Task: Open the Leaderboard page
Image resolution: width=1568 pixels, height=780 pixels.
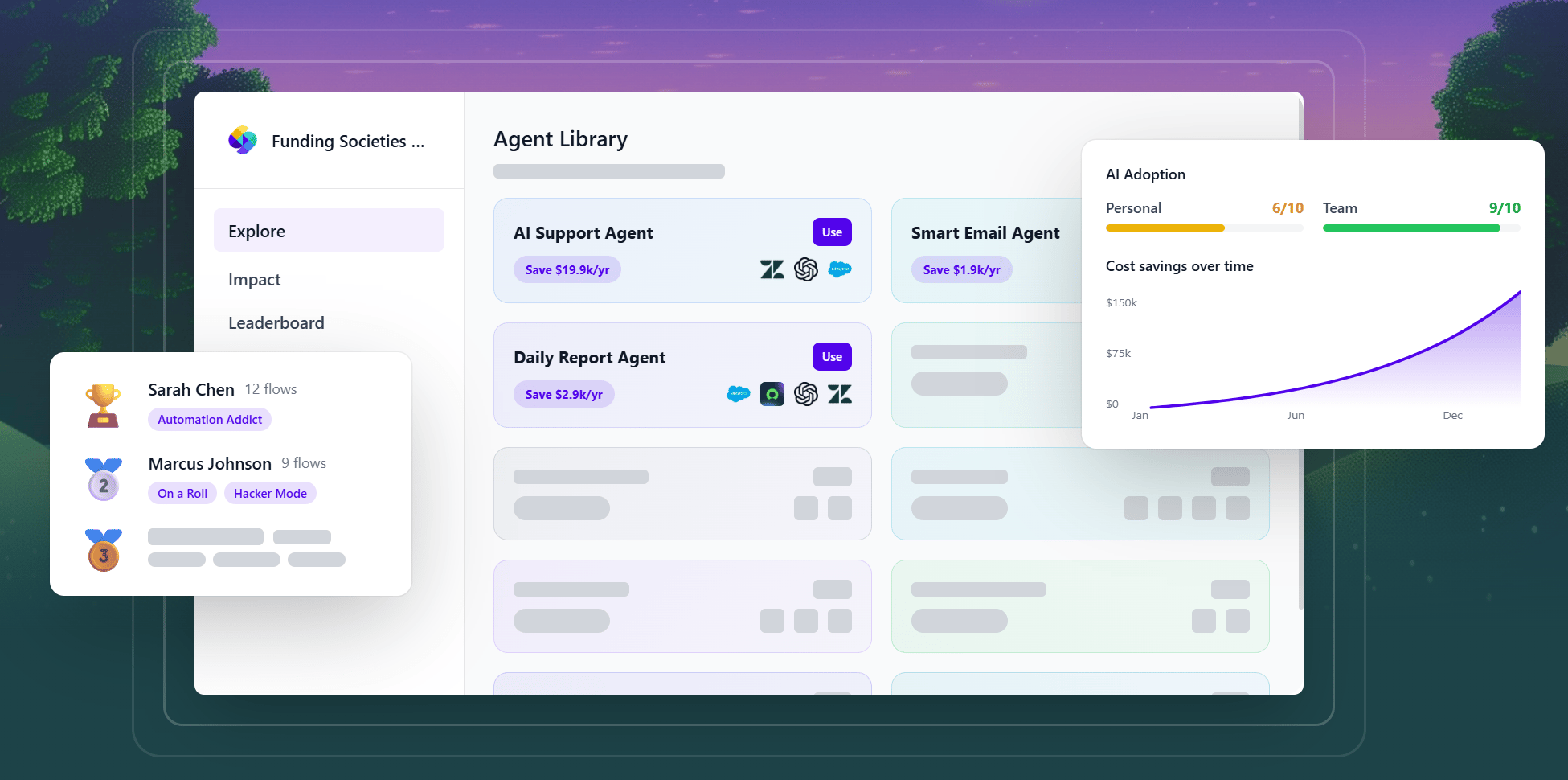Action: [x=276, y=323]
